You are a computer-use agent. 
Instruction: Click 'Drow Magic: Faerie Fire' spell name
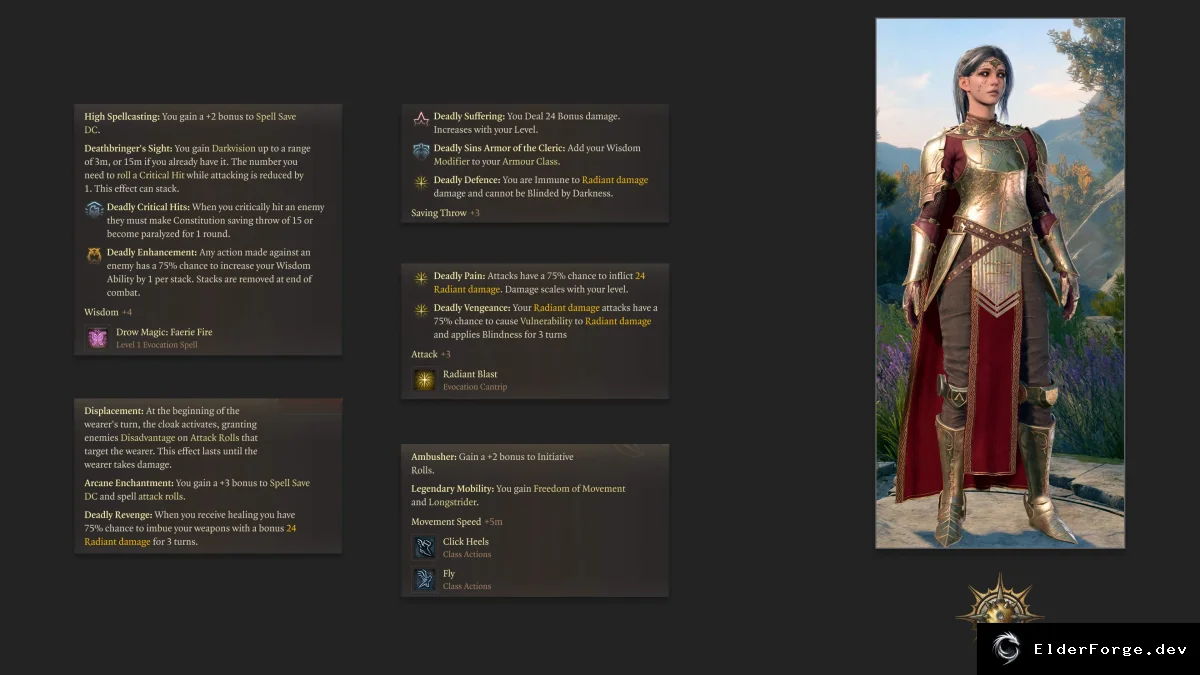point(164,332)
